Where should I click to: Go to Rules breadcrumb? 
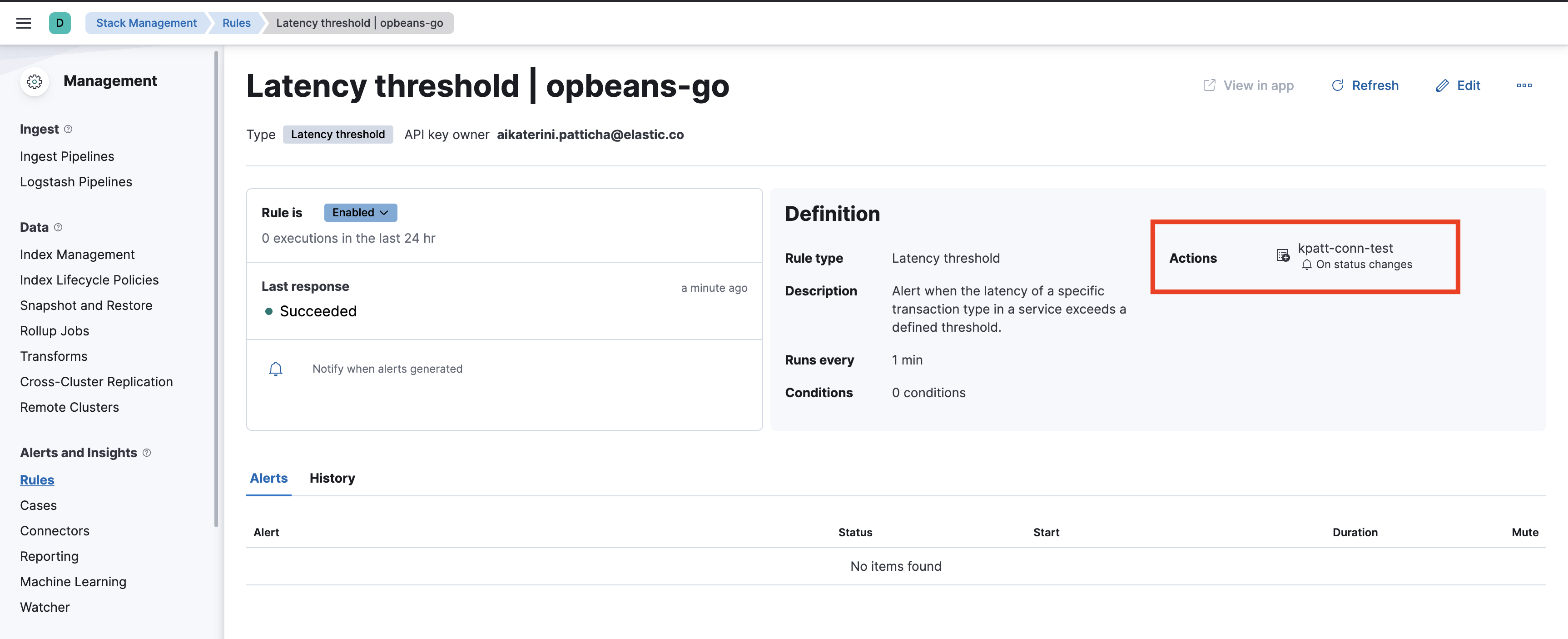coord(236,23)
